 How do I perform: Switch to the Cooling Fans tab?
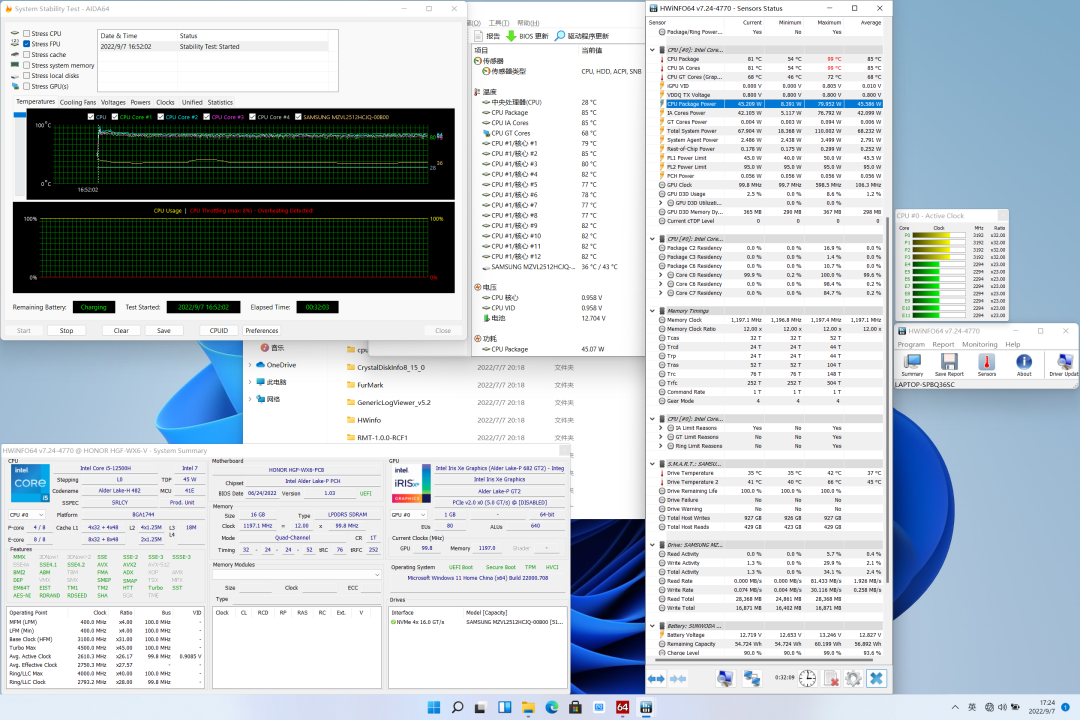[x=78, y=102]
